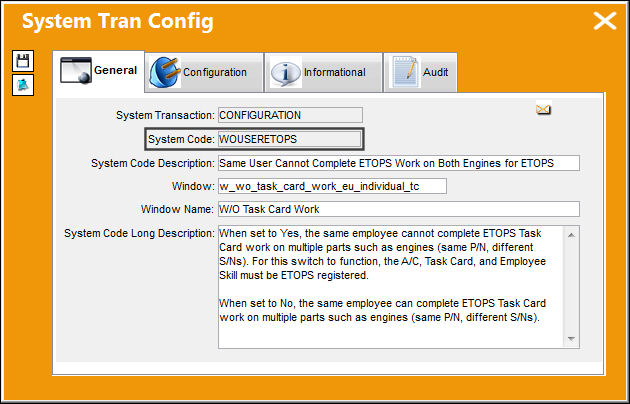
Task: Click the Save floppy disk icon
Action: point(23,61)
